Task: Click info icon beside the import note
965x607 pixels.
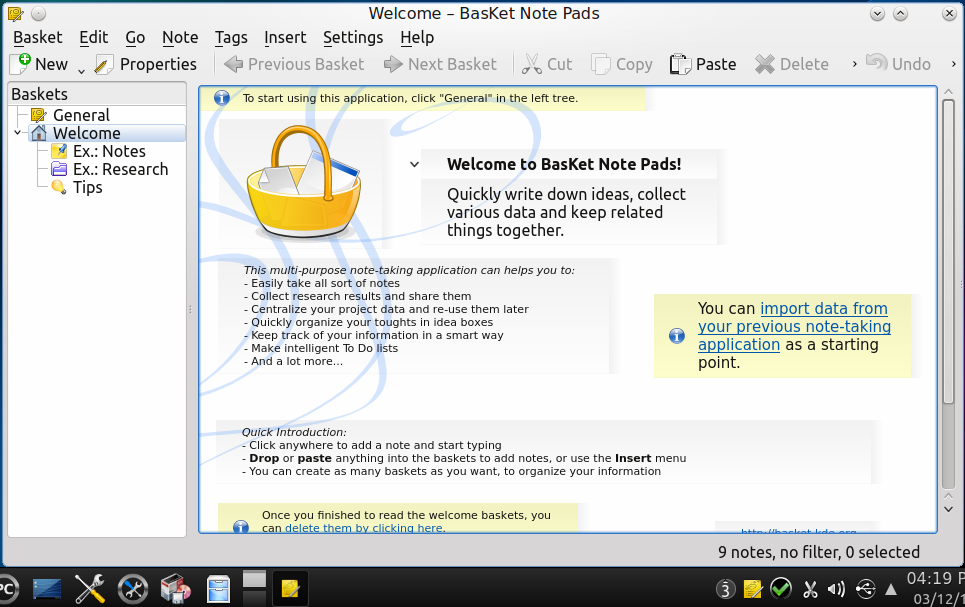Action: coord(677,336)
